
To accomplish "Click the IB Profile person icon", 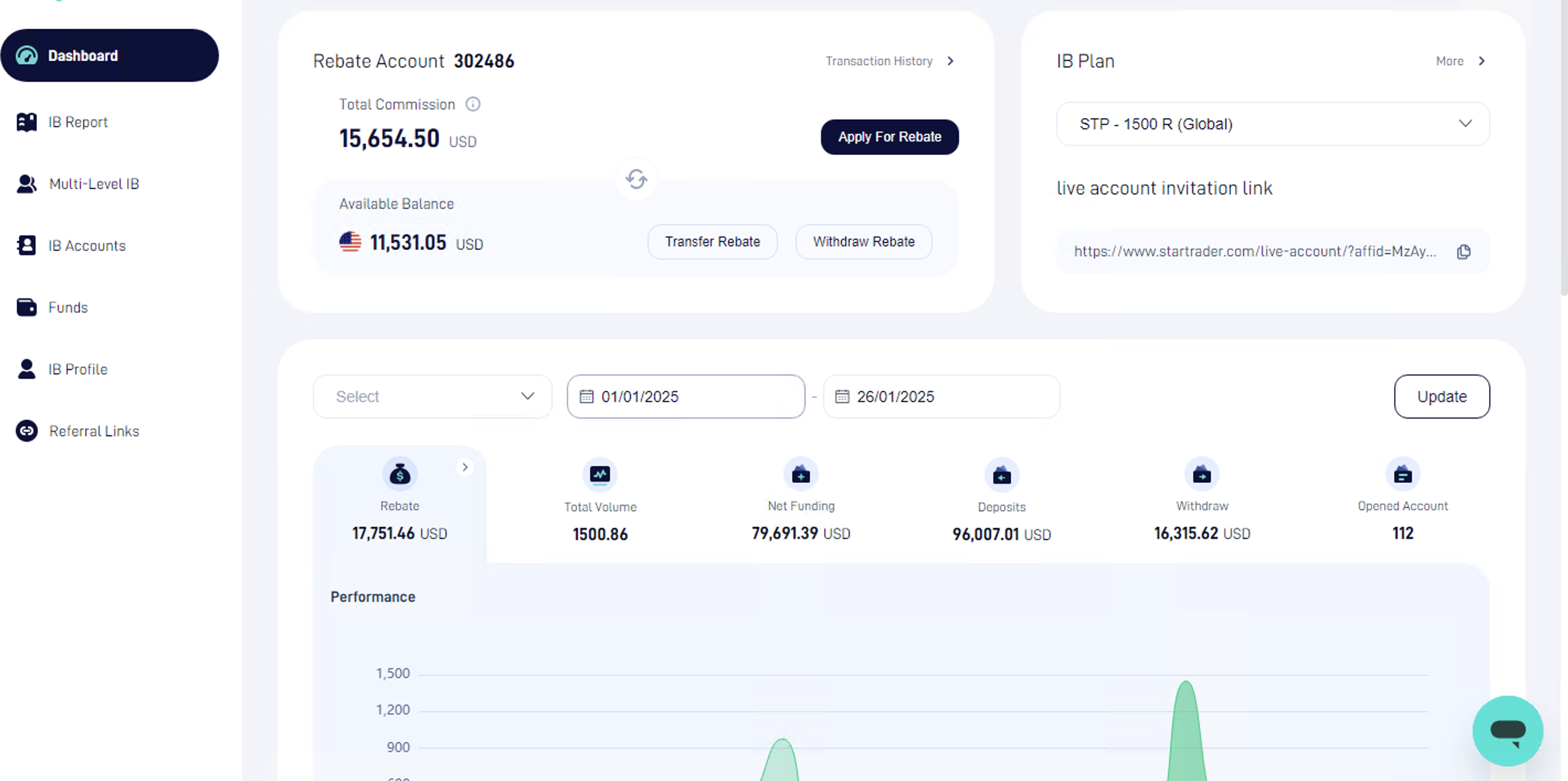I will 26,369.
